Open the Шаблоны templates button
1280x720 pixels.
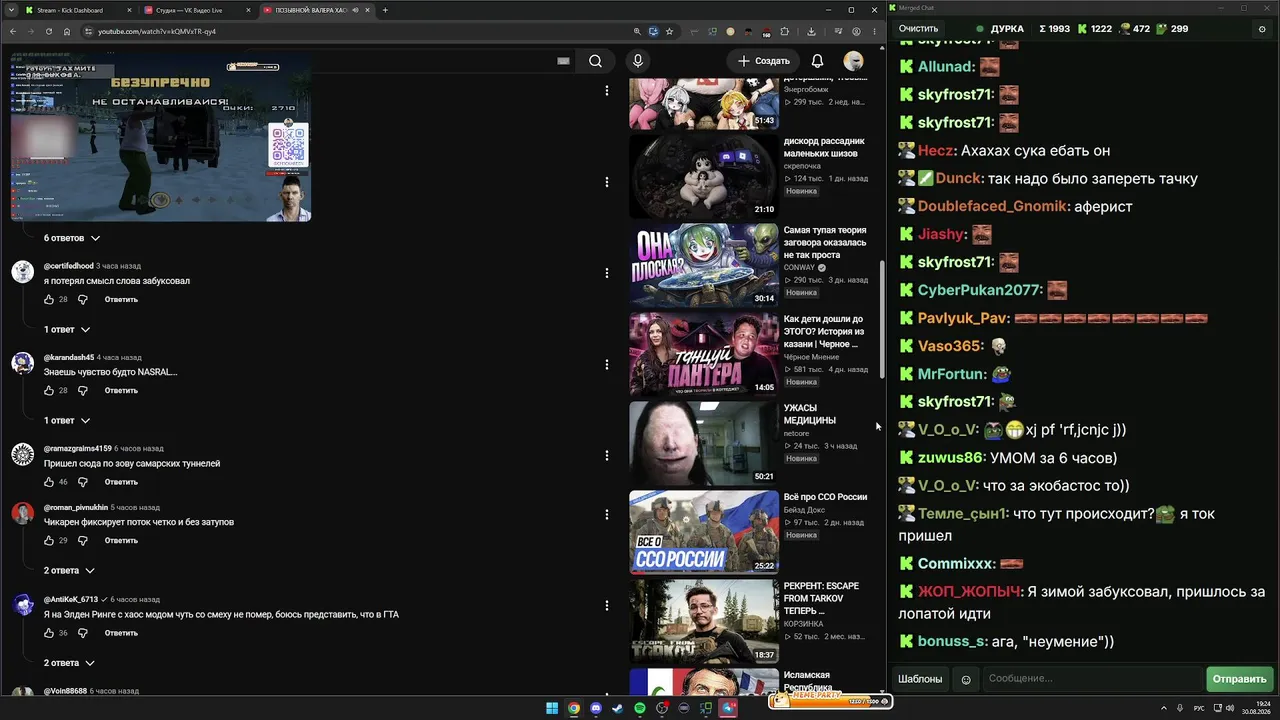920,679
